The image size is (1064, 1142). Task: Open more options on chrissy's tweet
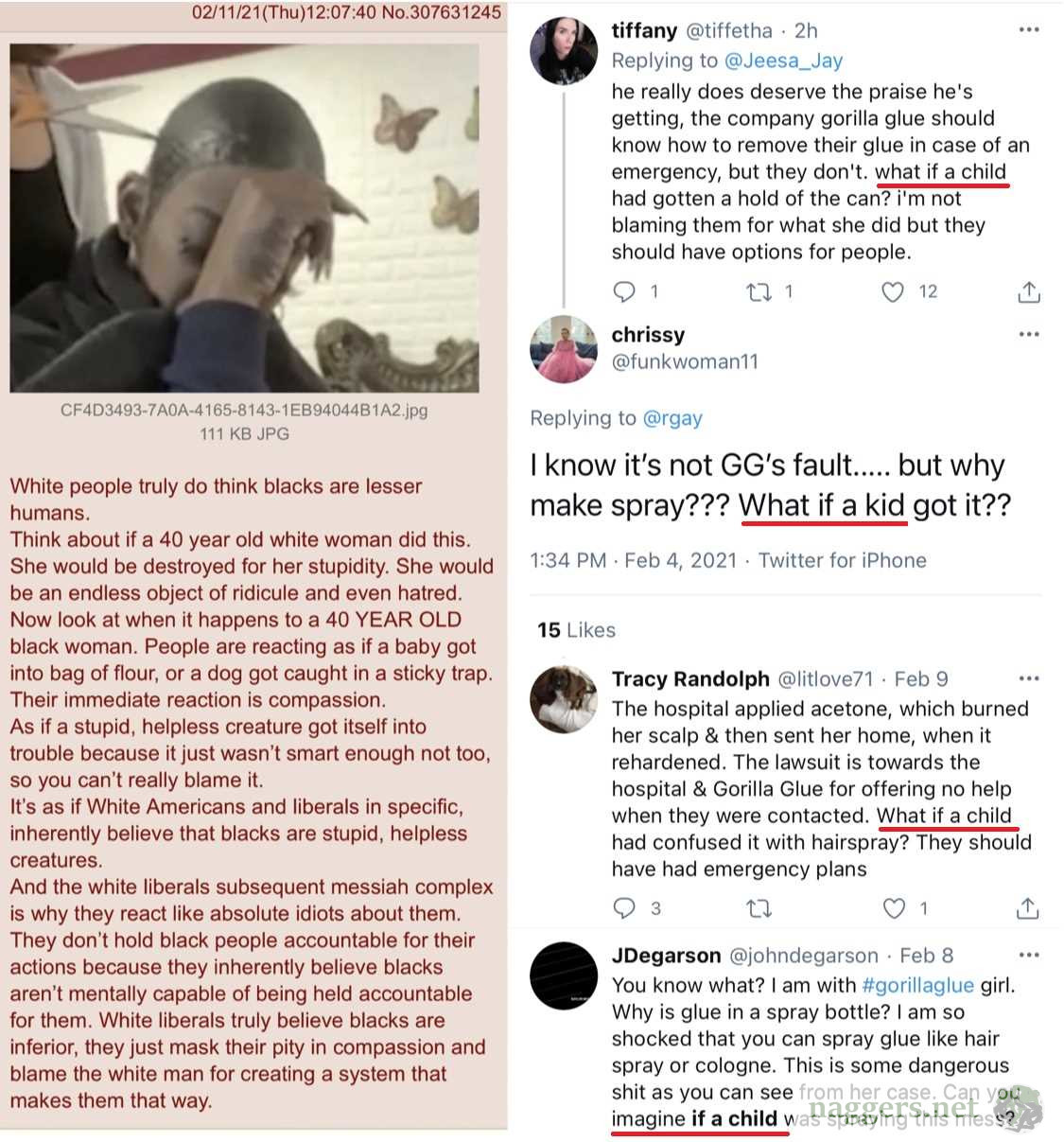(1029, 335)
